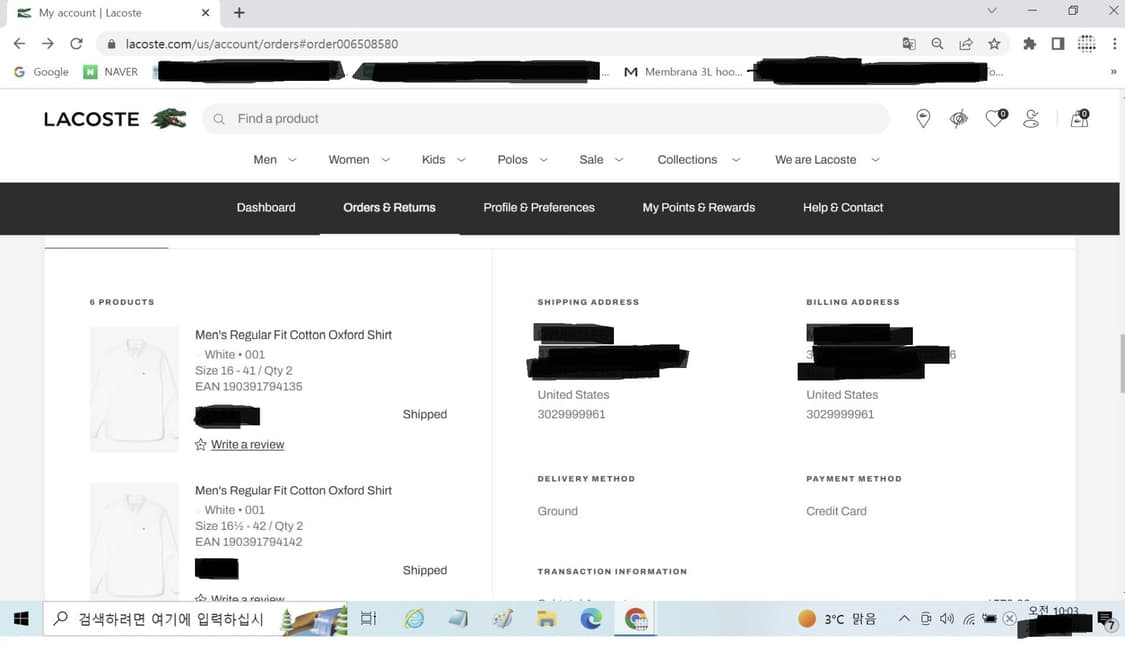Click the Size 16 - 41 shirt thumbnail
The height and width of the screenshot is (664, 1125).
pyautogui.click(x=134, y=389)
